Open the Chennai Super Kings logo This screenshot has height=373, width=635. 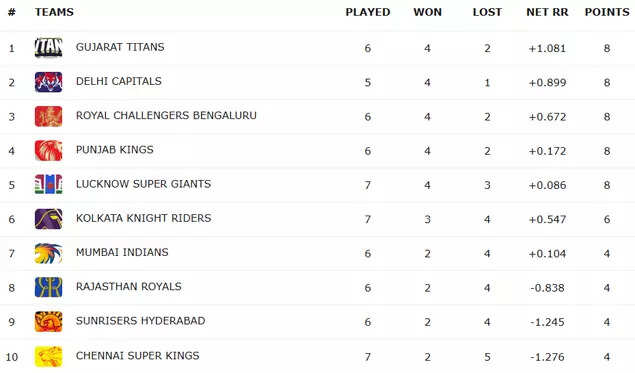pyautogui.click(x=49, y=356)
